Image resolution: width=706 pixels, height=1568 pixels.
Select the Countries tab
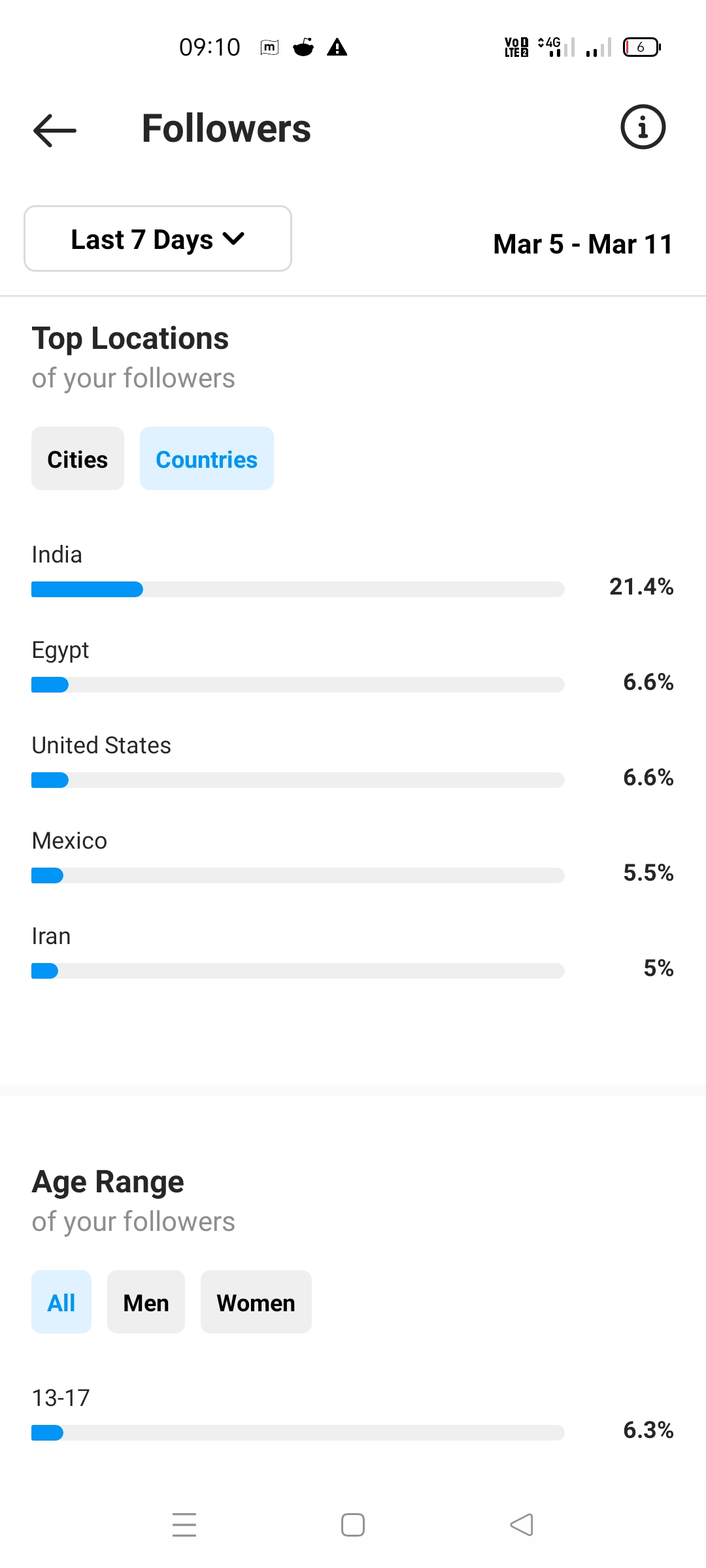coord(207,459)
